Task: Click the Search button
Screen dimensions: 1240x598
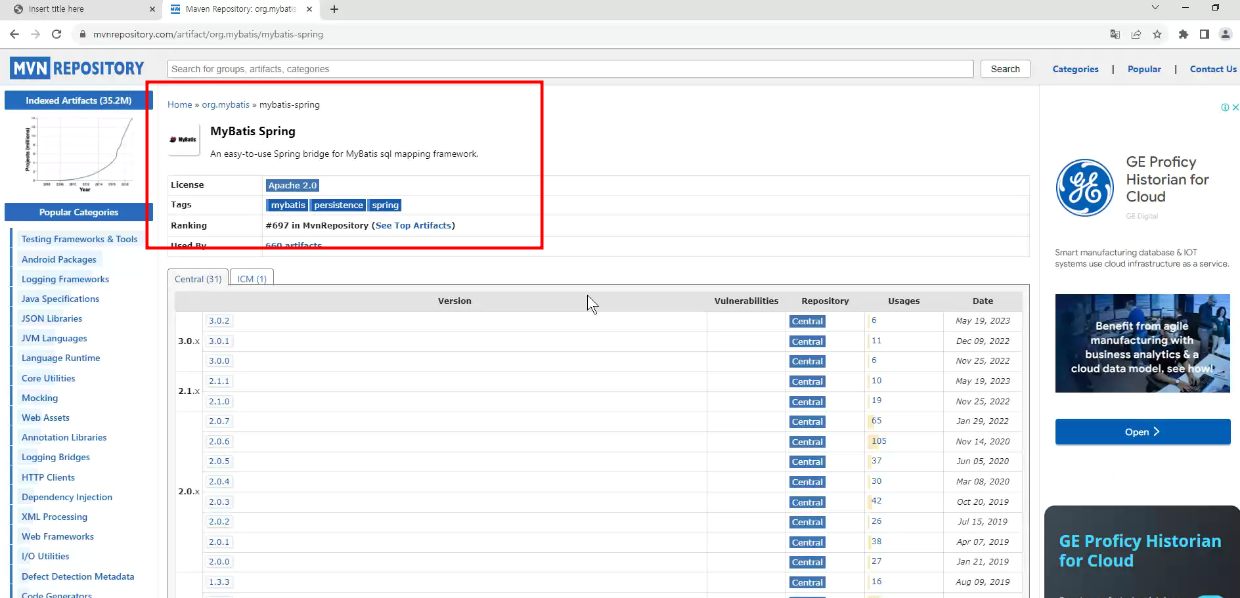Action: click(x=1005, y=69)
